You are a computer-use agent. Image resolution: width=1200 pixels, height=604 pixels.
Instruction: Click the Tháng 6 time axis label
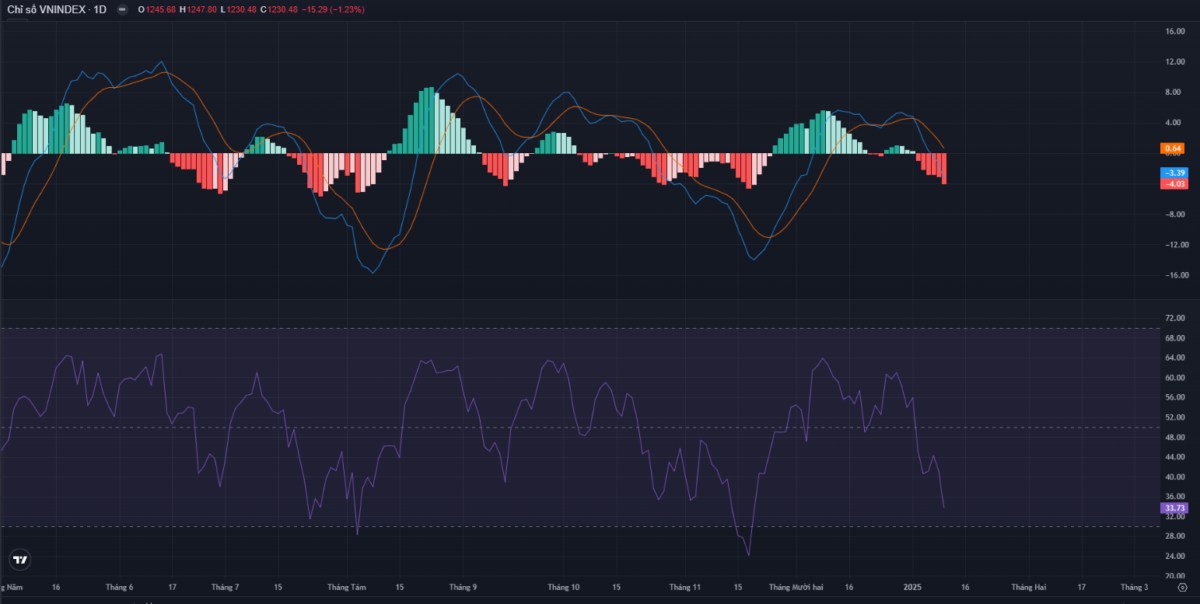point(118,588)
